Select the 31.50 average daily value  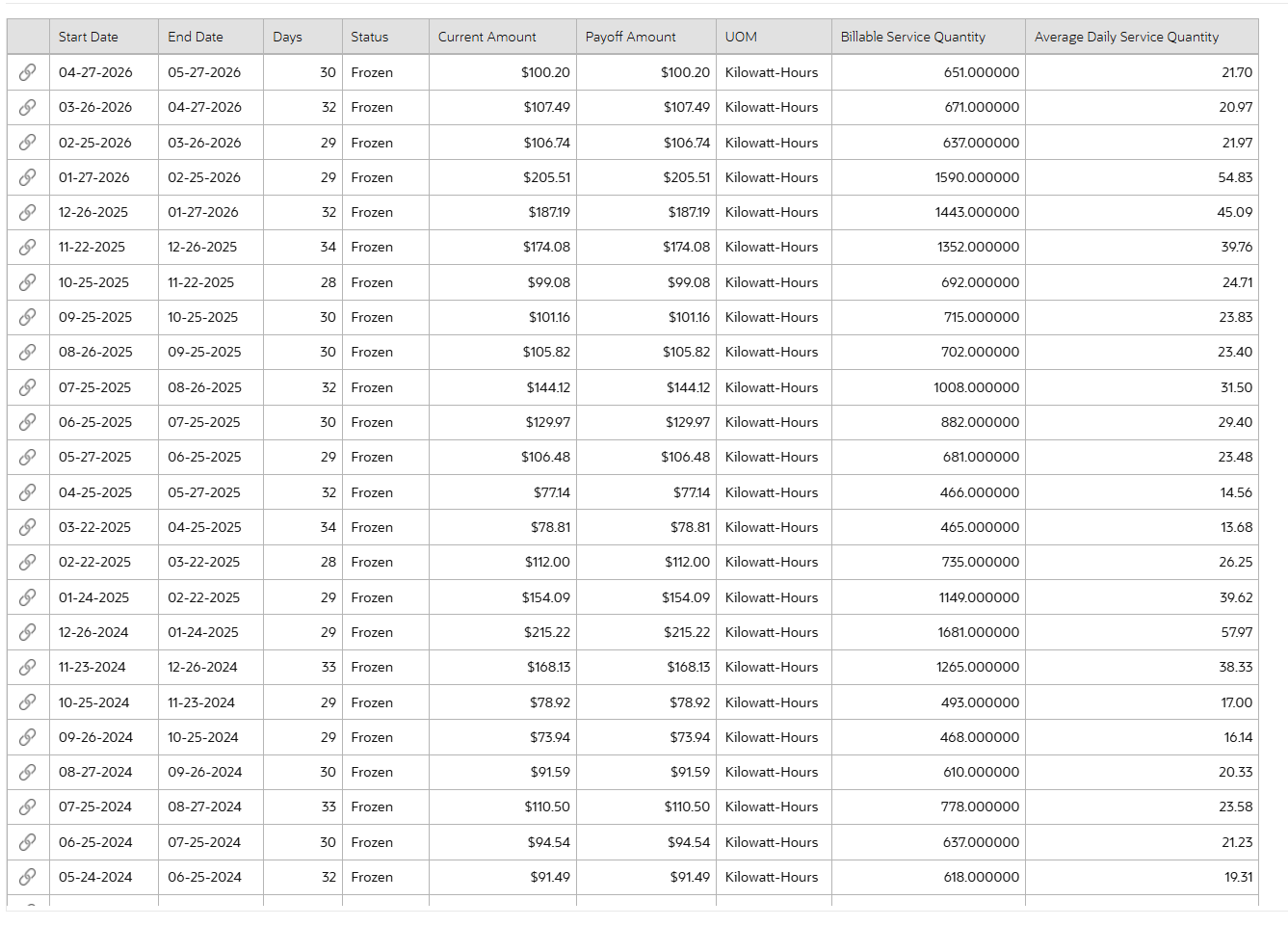point(1237,387)
